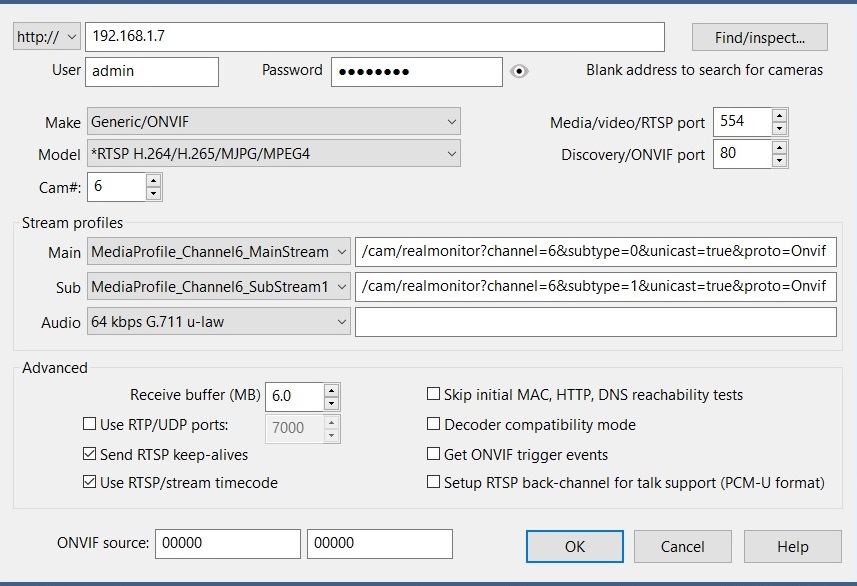This screenshot has width=857, height=586.
Task: Confirm settings with OK button
Action: (x=574, y=546)
